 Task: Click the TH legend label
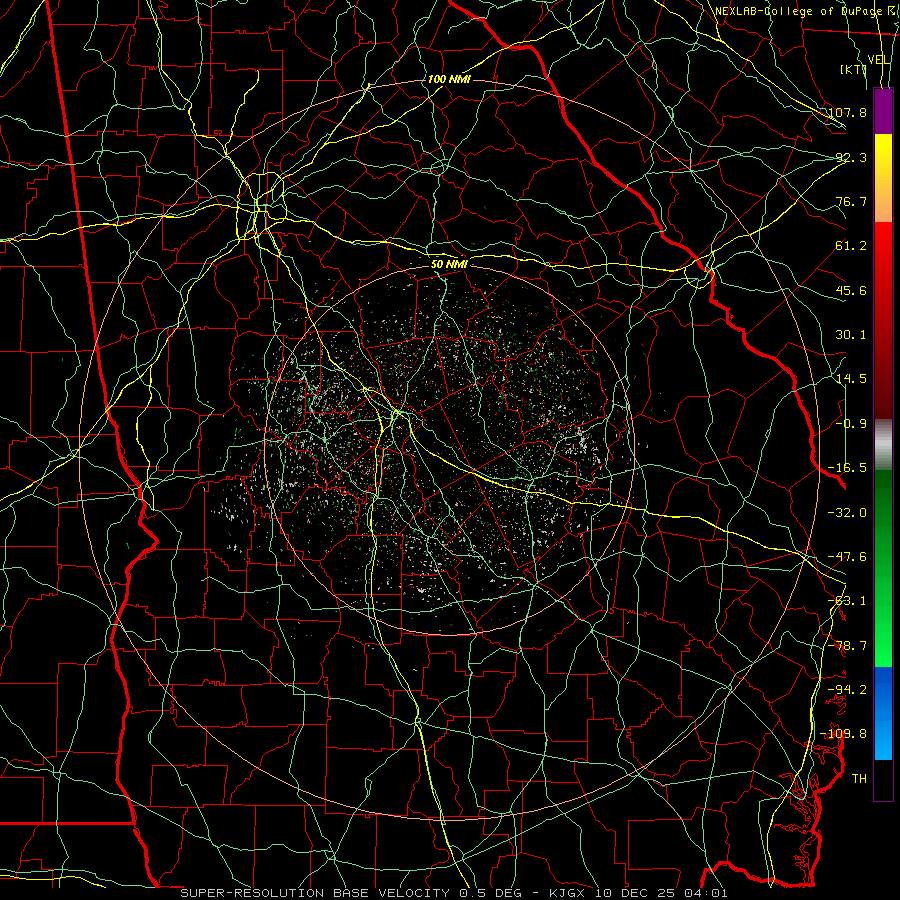point(859,778)
